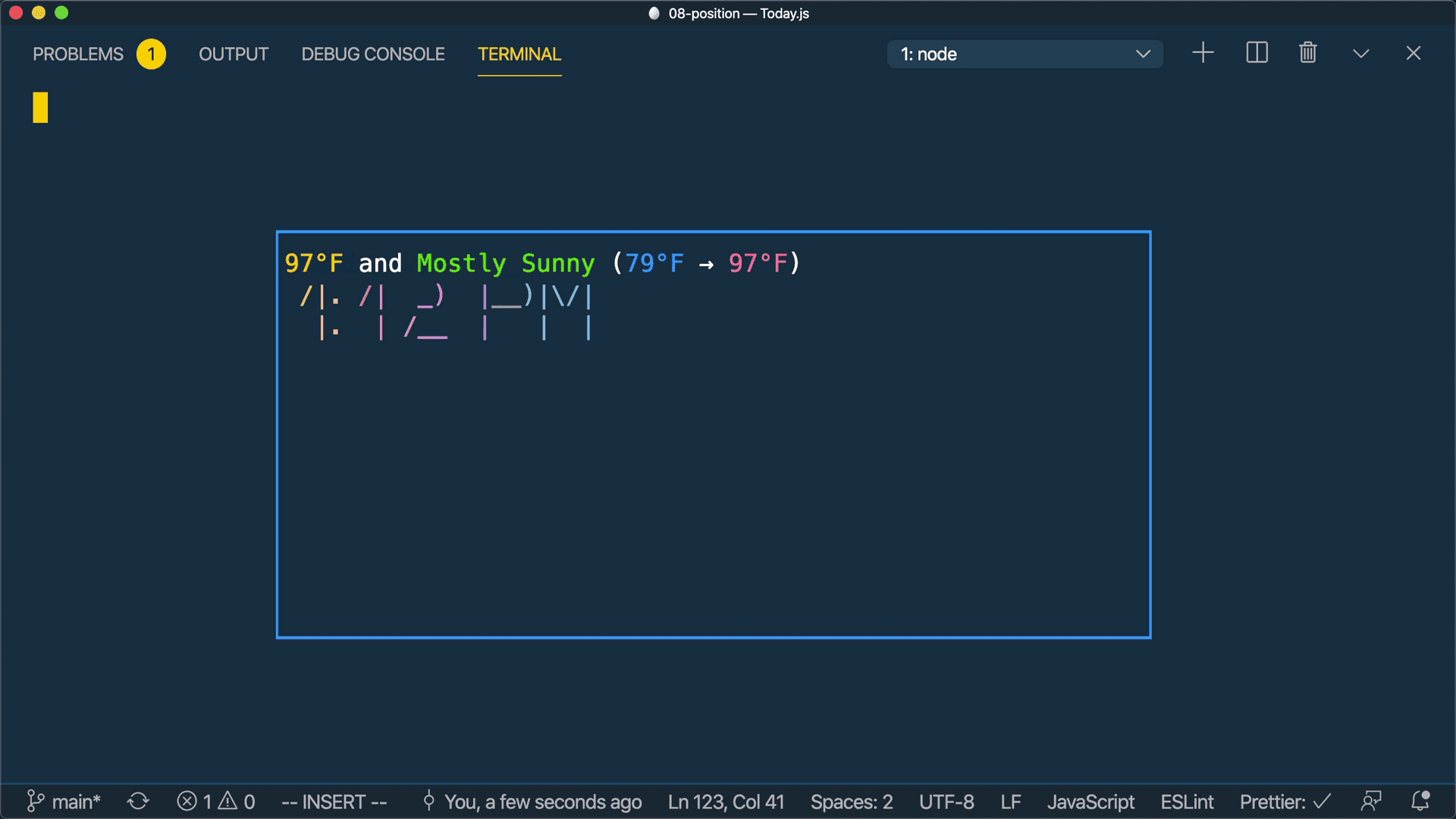Click the sync changes icon in status bar
1456x819 pixels.
coord(138,802)
